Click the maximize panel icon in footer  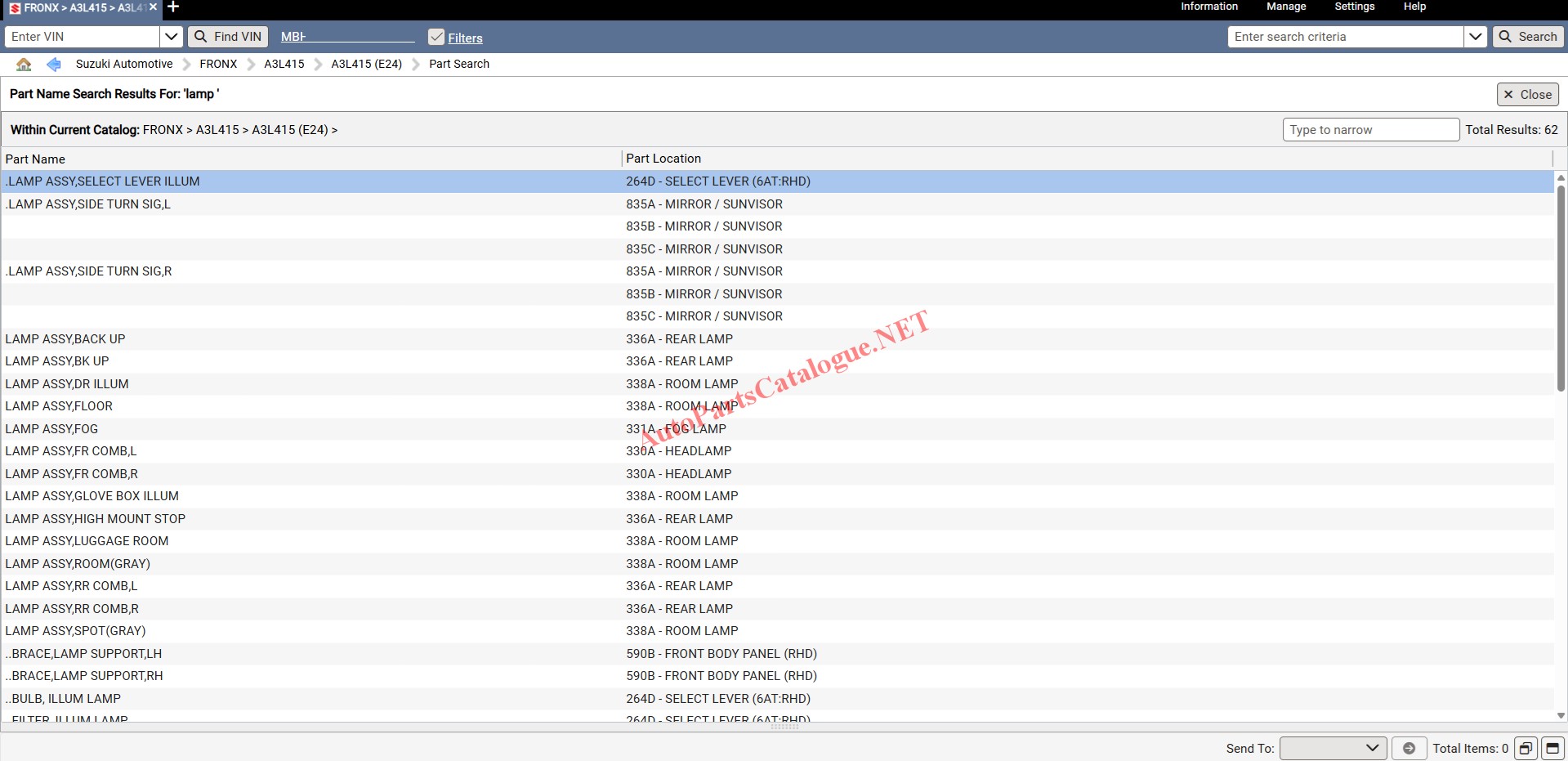(x=1552, y=748)
